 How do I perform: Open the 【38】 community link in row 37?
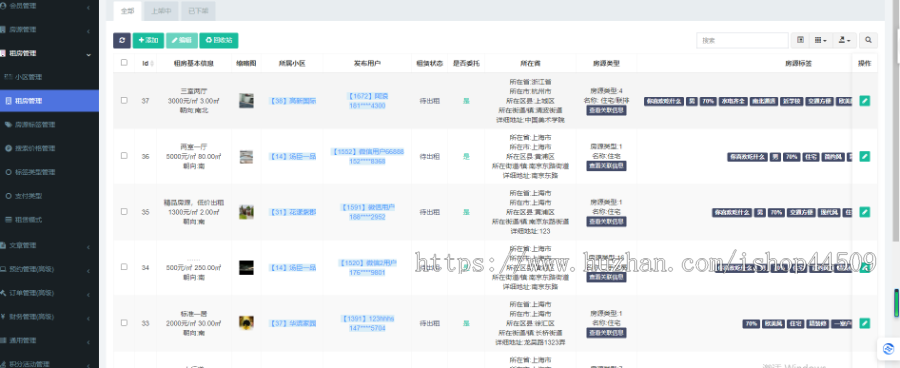[292, 100]
